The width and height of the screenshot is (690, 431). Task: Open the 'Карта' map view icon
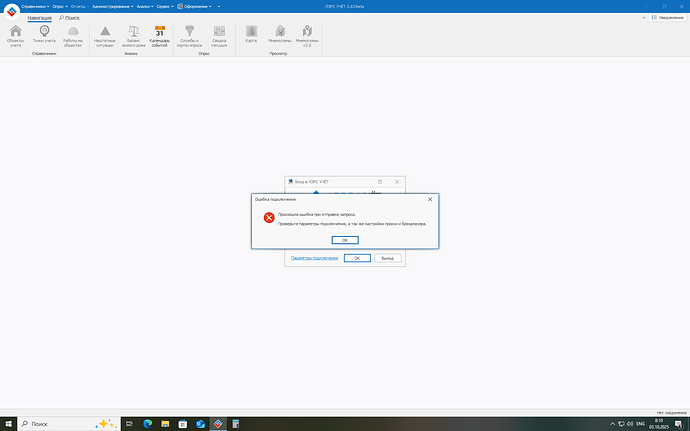click(251, 34)
